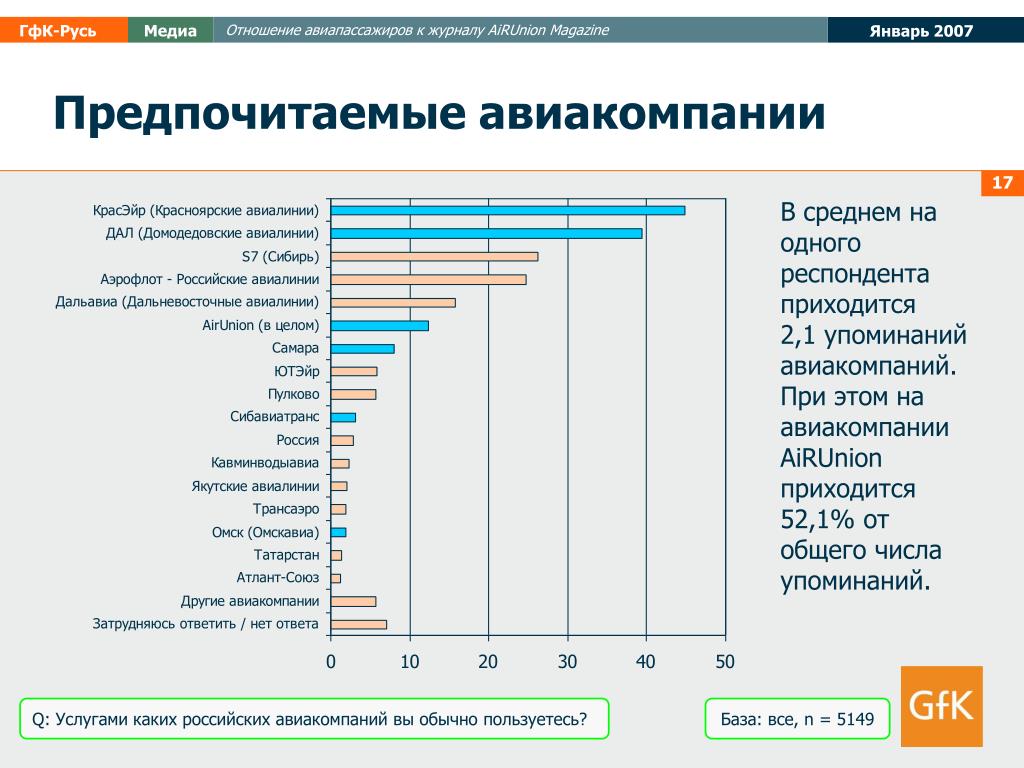This screenshot has height=768, width=1024.
Task: Click the orange slide number 17 badge
Action: tap(1002, 183)
